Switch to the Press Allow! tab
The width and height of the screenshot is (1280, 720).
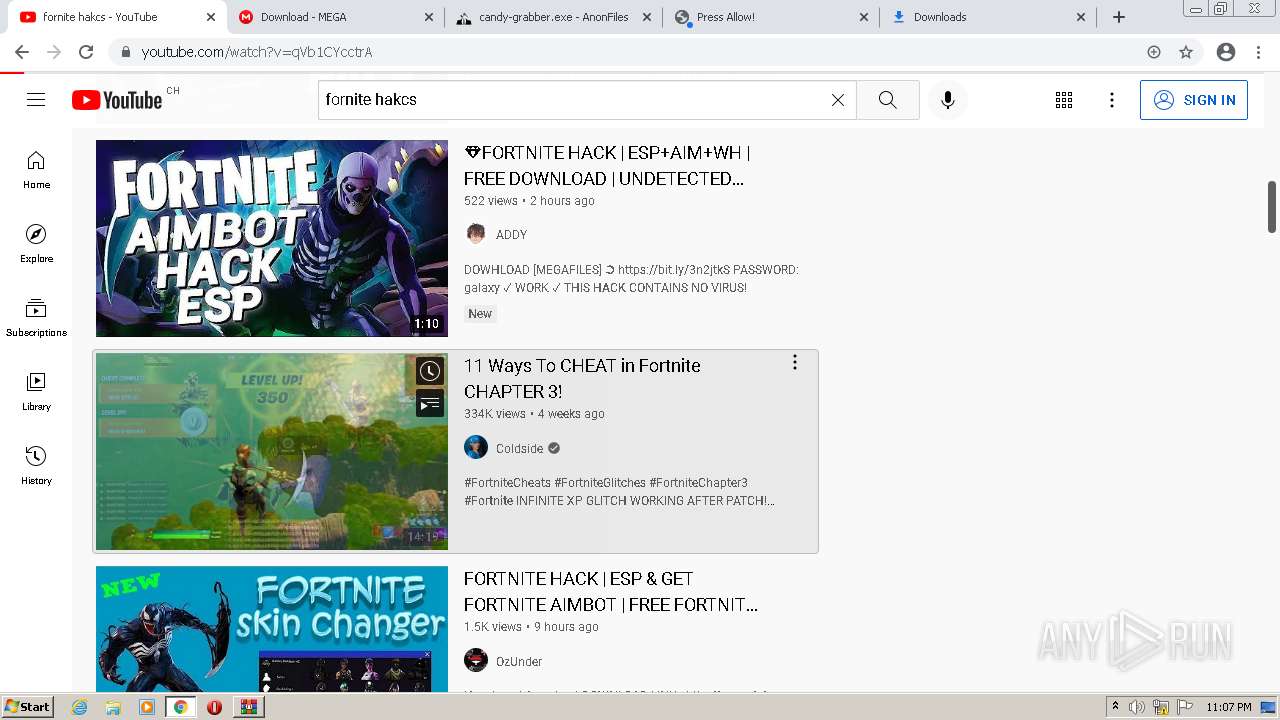pos(770,17)
